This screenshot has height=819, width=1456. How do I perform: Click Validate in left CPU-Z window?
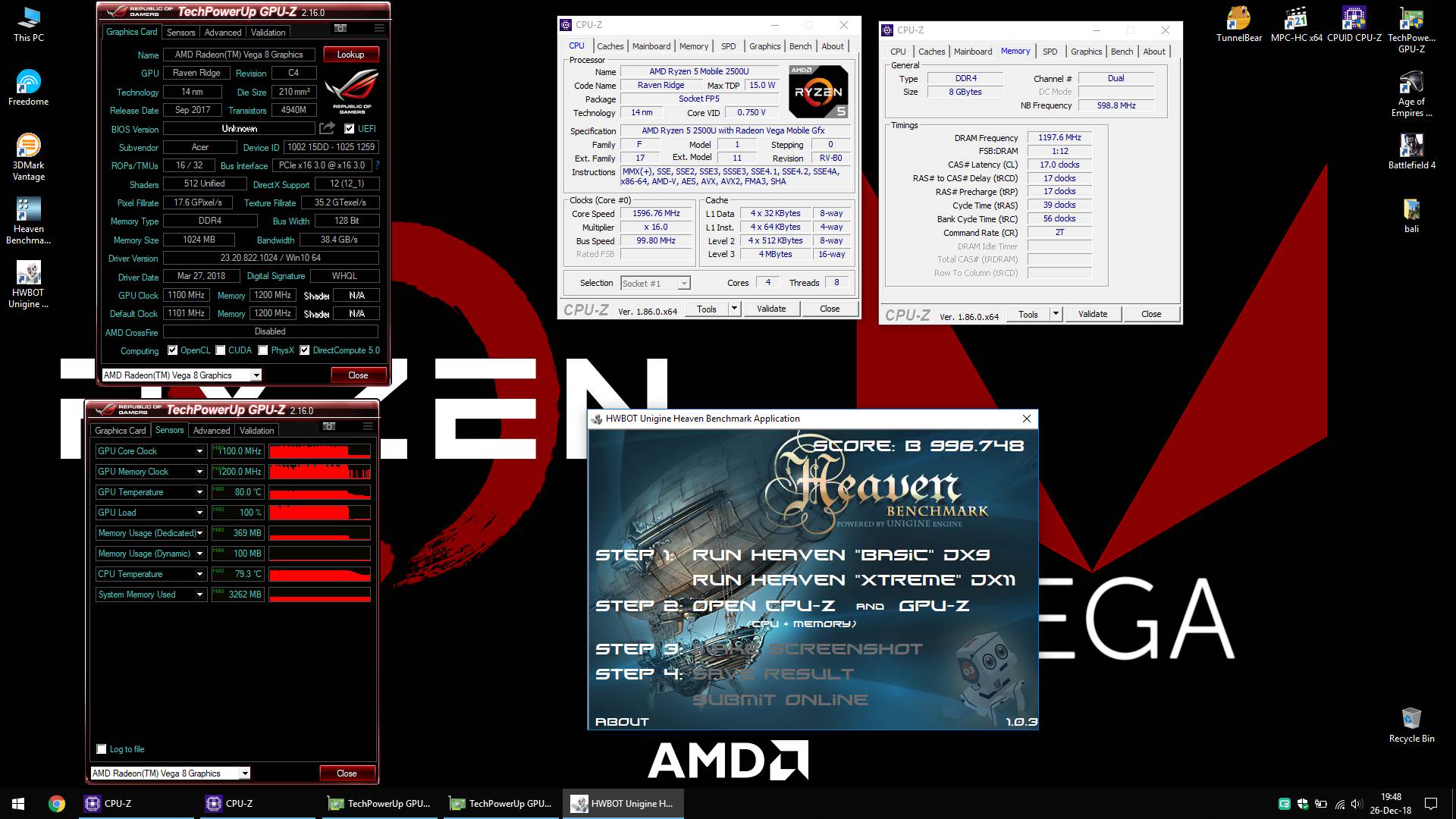(771, 309)
